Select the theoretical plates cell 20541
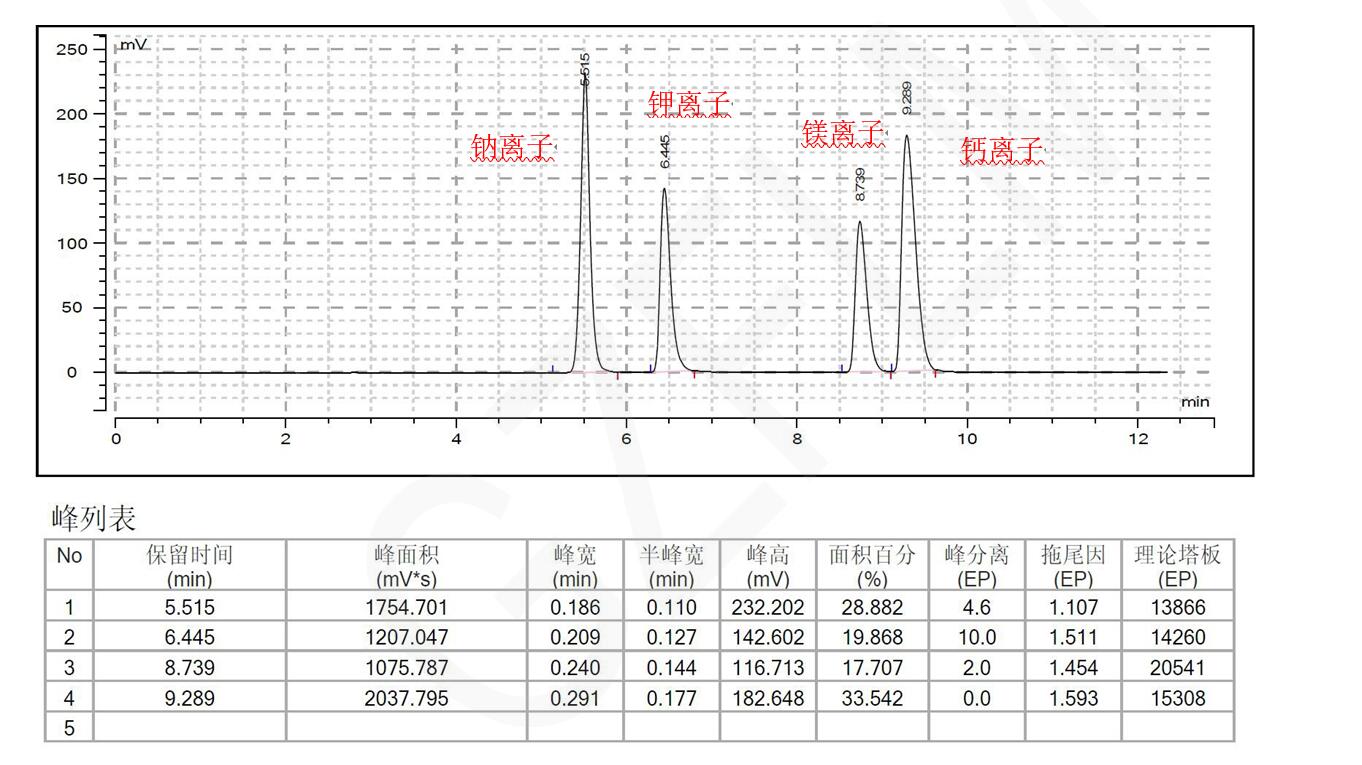The image size is (1362, 765). click(1177, 667)
